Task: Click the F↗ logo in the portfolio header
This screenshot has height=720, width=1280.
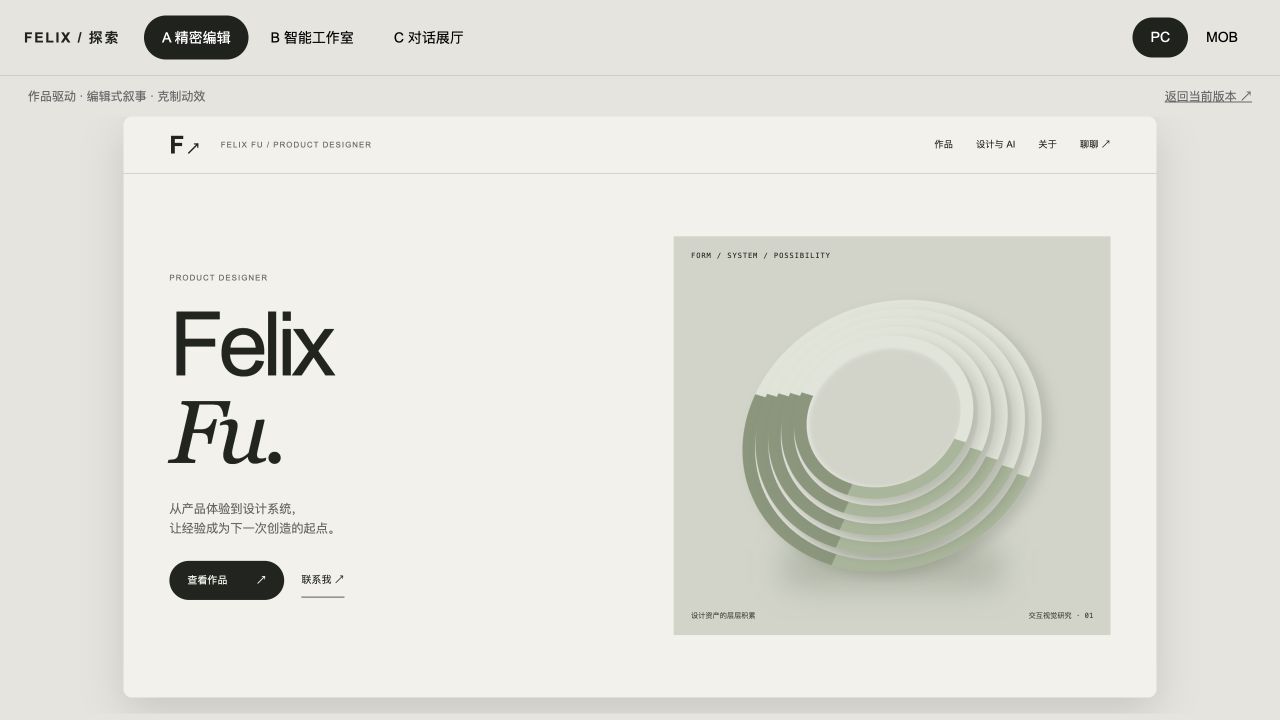Action: pos(185,145)
